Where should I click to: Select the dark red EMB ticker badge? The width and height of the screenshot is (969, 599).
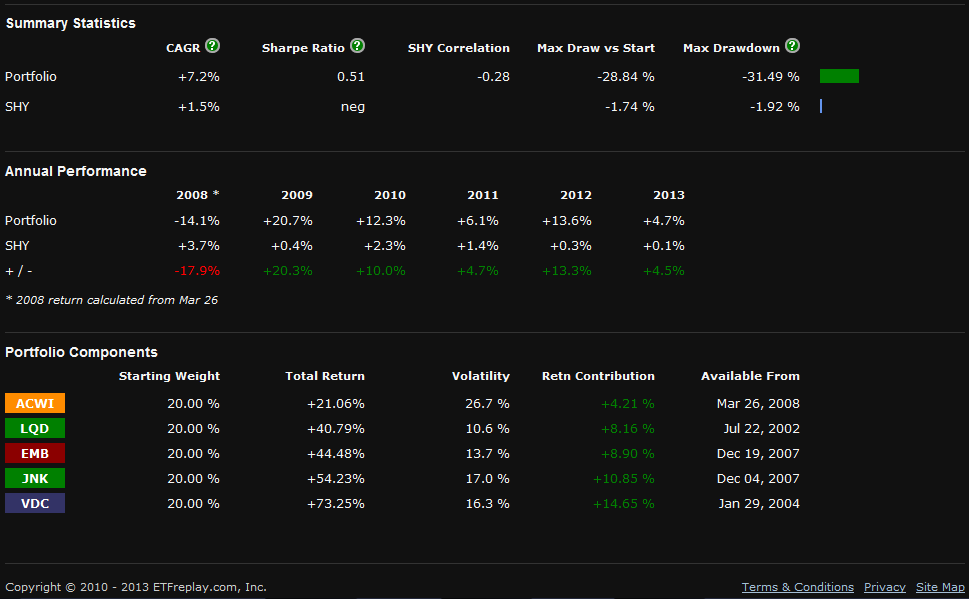(35, 453)
